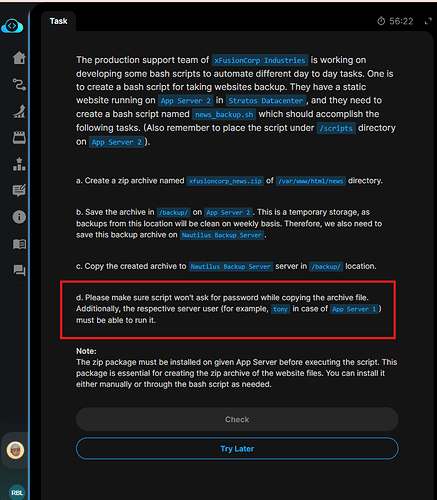Click the Check button
The height and width of the screenshot is (500, 437).
(x=237, y=419)
